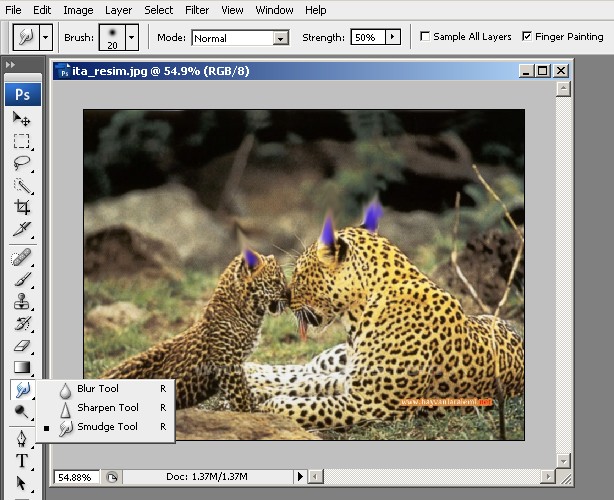The image size is (614, 500).
Task: Select the Gradient tool
Action: coord(22,367)
